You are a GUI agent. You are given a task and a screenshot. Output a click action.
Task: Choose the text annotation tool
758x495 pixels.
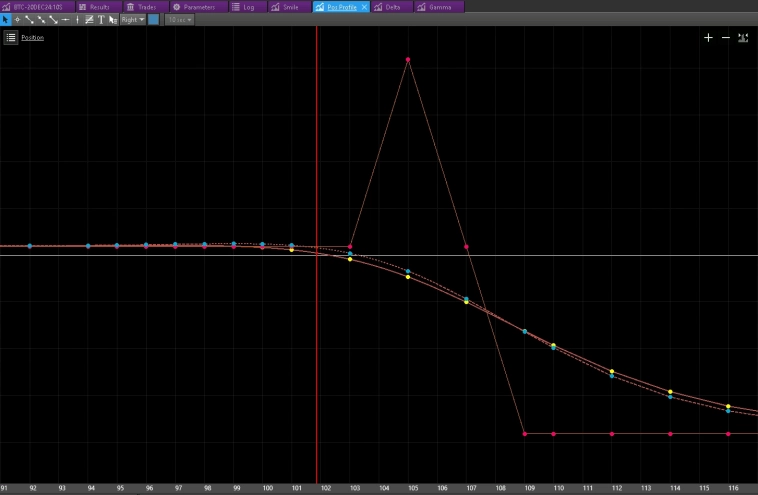click(101, 19)
